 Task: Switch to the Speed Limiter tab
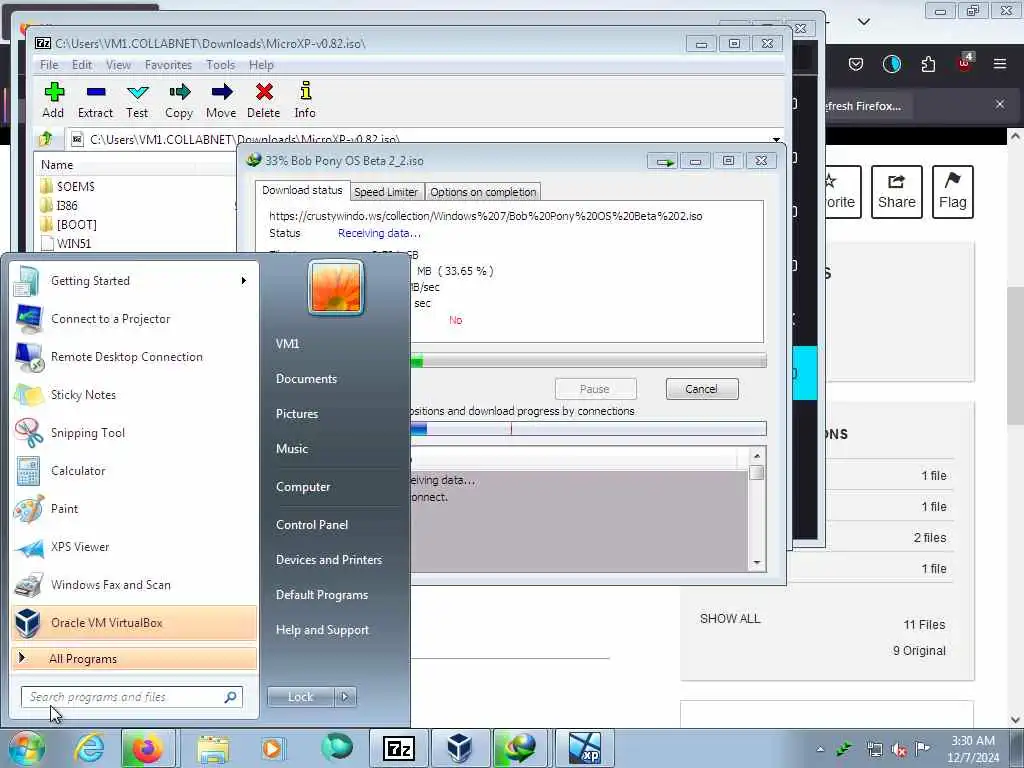click(x=386, y=192)
